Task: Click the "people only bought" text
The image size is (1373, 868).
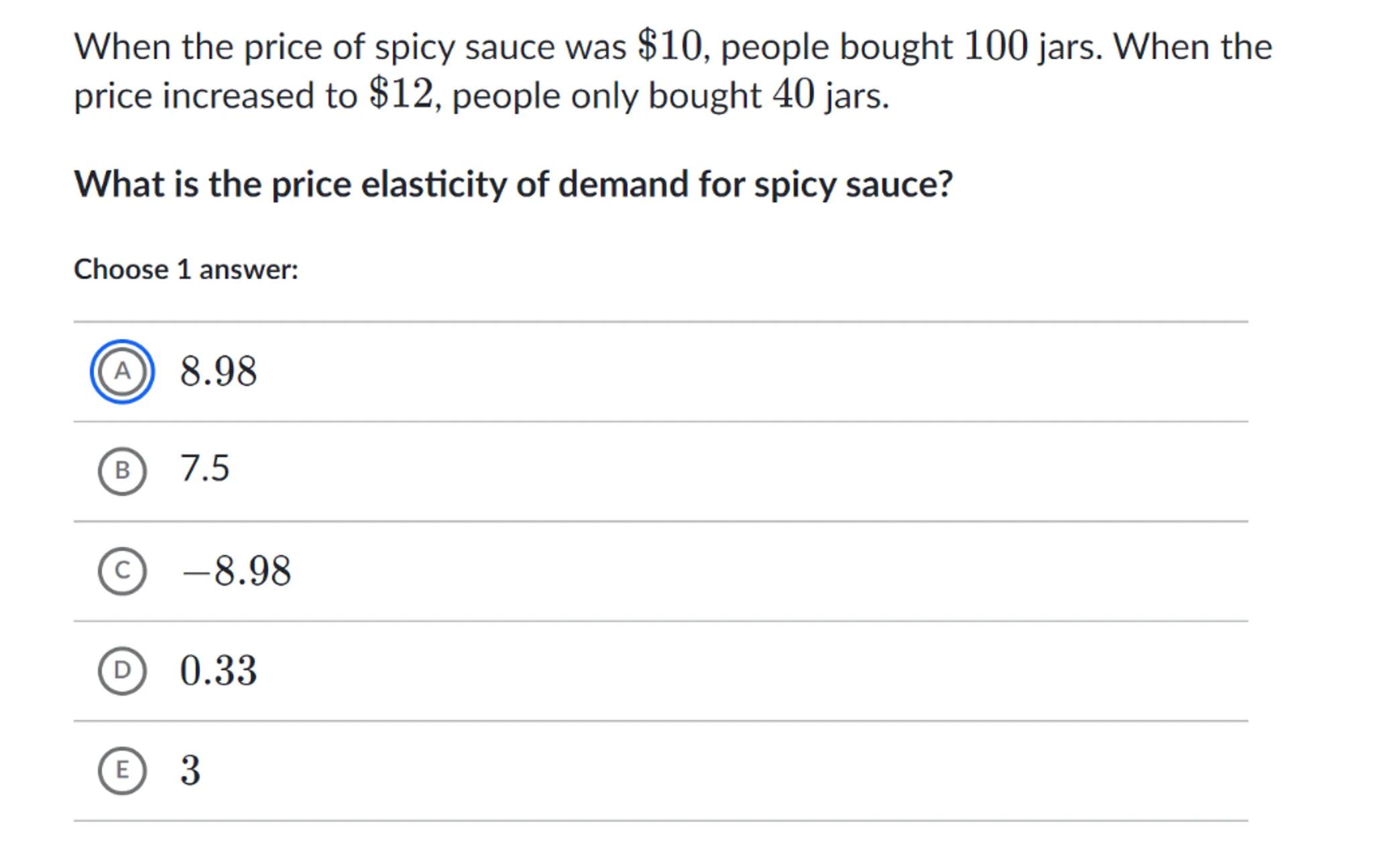Action: 606,96
